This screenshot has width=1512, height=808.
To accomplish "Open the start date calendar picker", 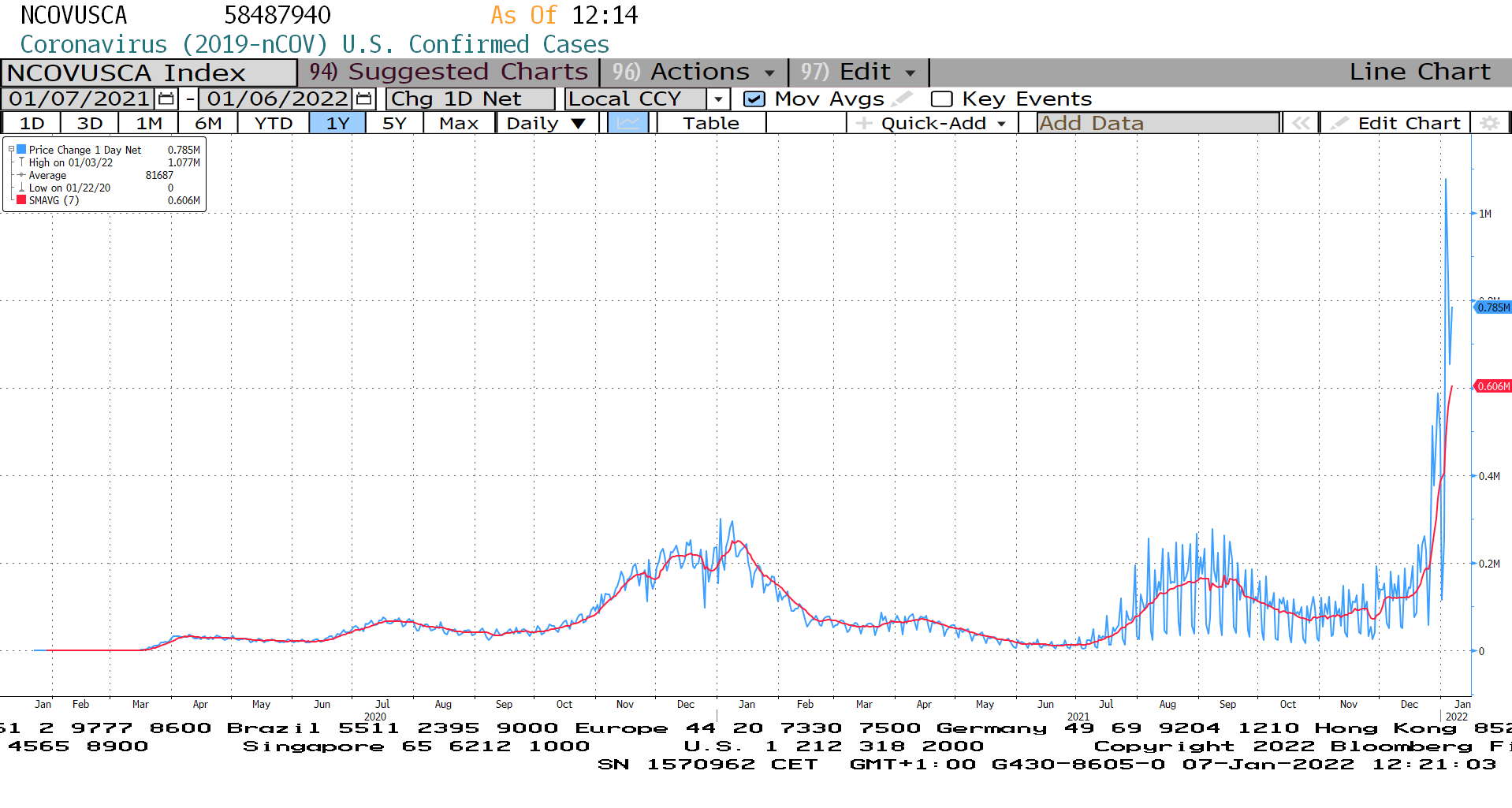I will (166, 99).
